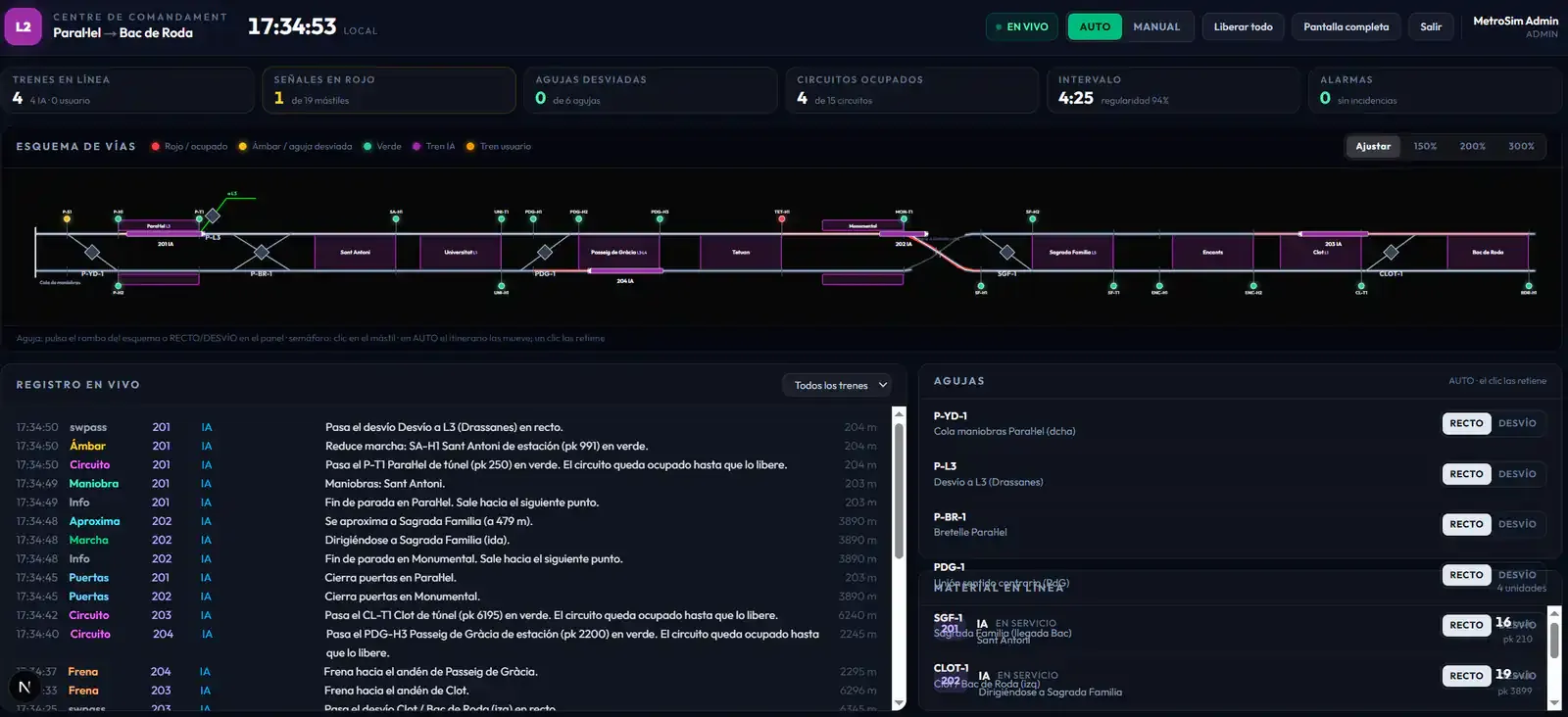Click the CLOT-1 switch diamond
This screenshot has width=1568, height=717.
pos(1391,253)
